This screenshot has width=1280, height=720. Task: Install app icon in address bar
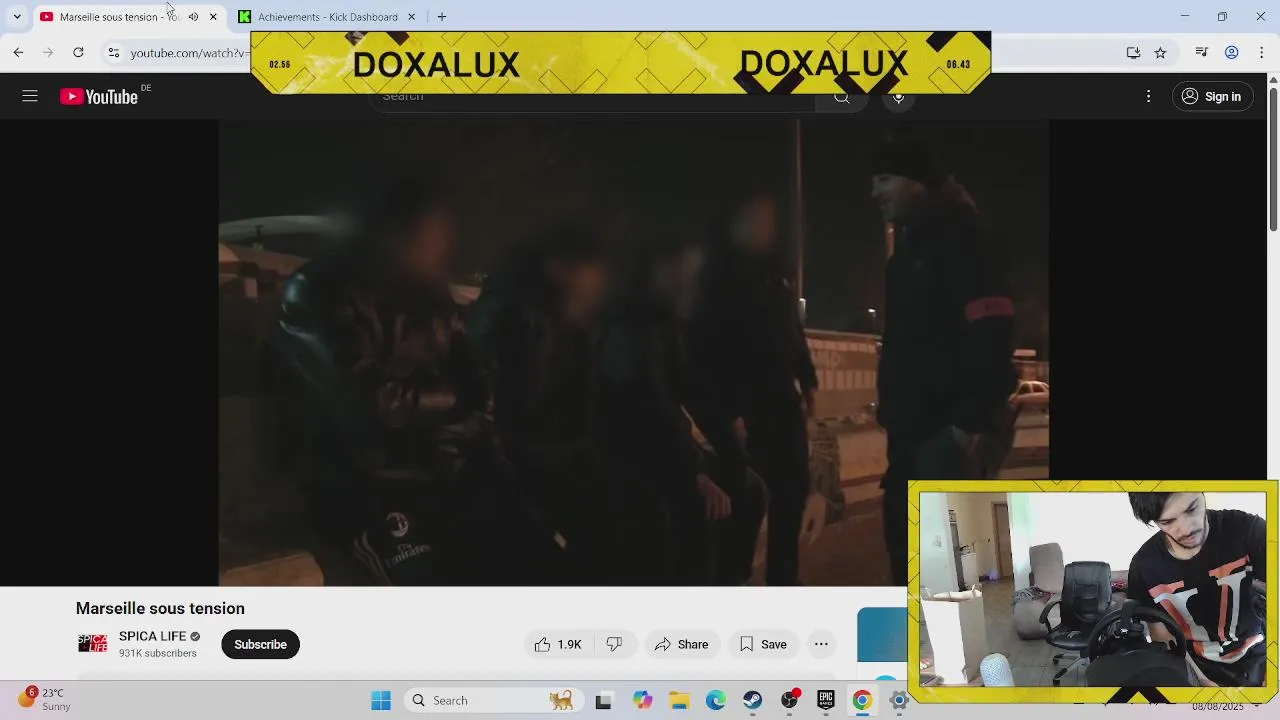[1133, 52]
